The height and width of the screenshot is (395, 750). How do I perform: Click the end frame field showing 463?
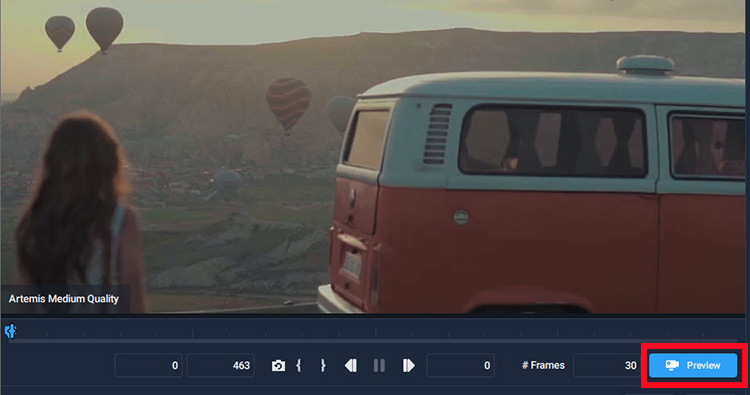point(221,365)
